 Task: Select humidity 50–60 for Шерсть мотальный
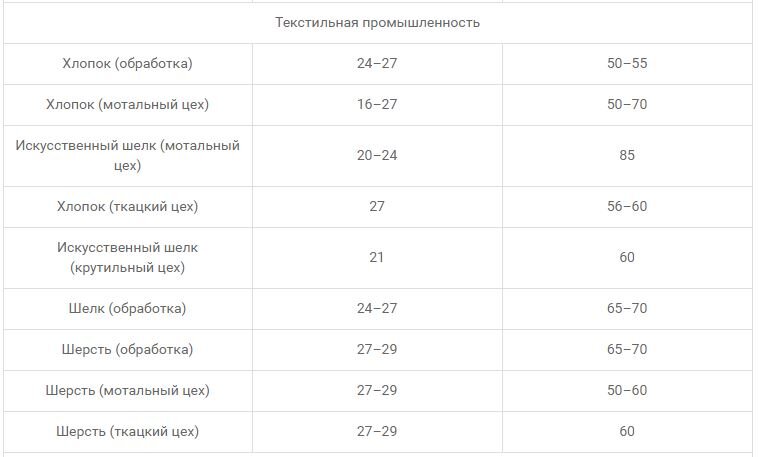coord(627,390)
